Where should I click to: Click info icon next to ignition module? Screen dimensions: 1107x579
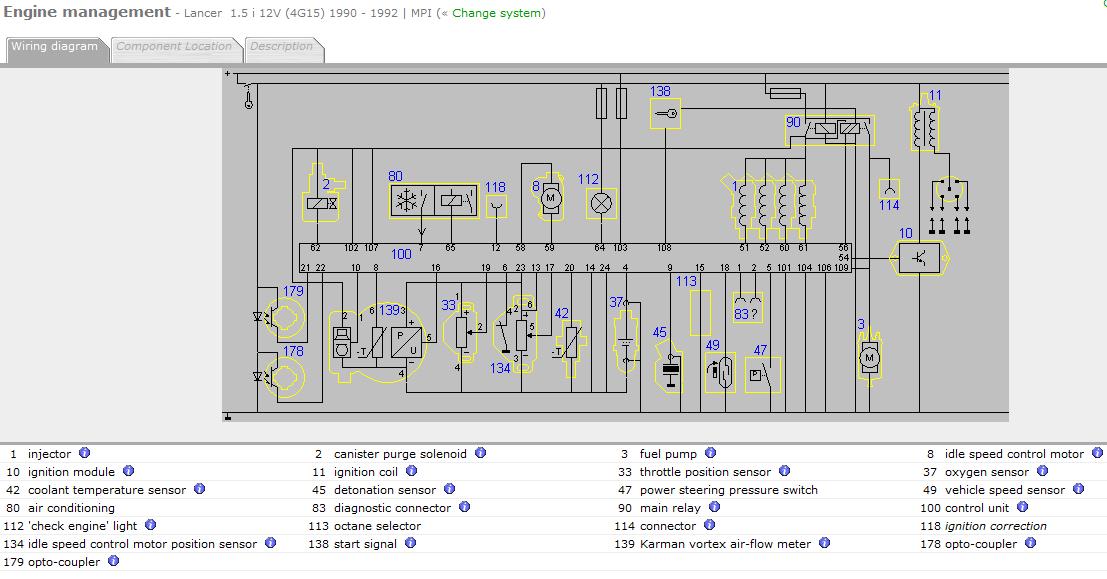pos(128,470)
